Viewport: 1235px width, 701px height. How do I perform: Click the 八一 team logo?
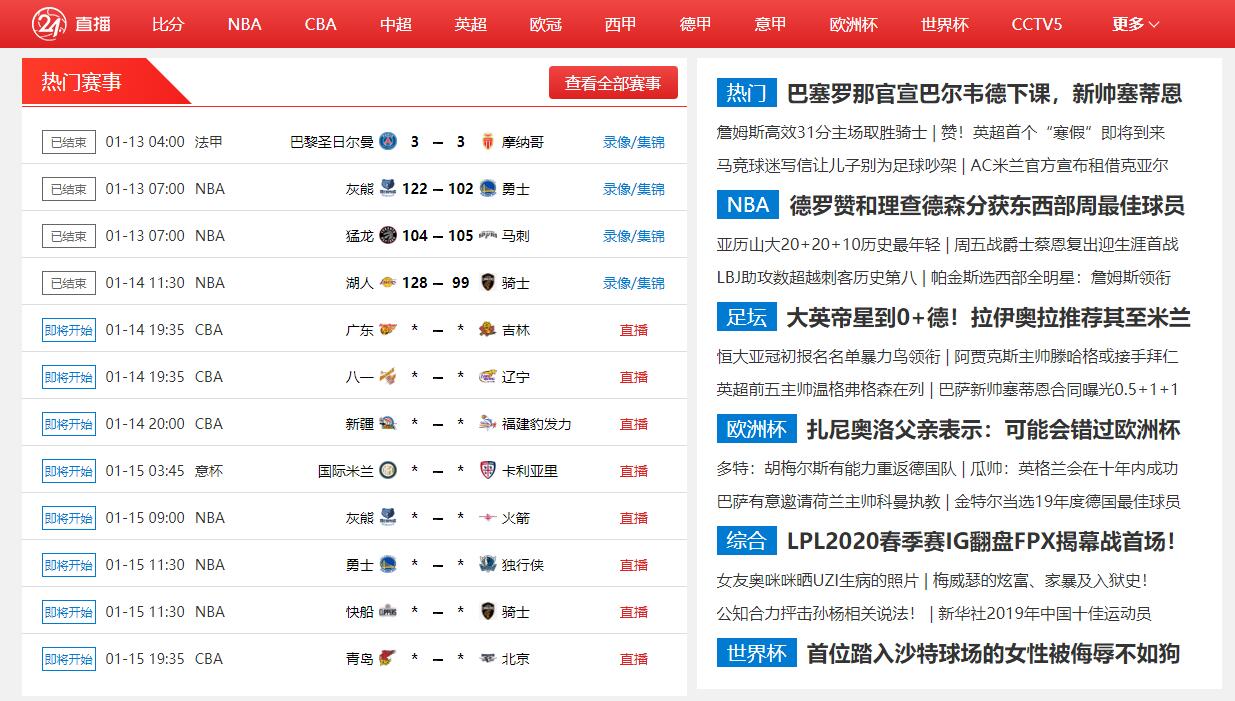[x=388, y=377]
